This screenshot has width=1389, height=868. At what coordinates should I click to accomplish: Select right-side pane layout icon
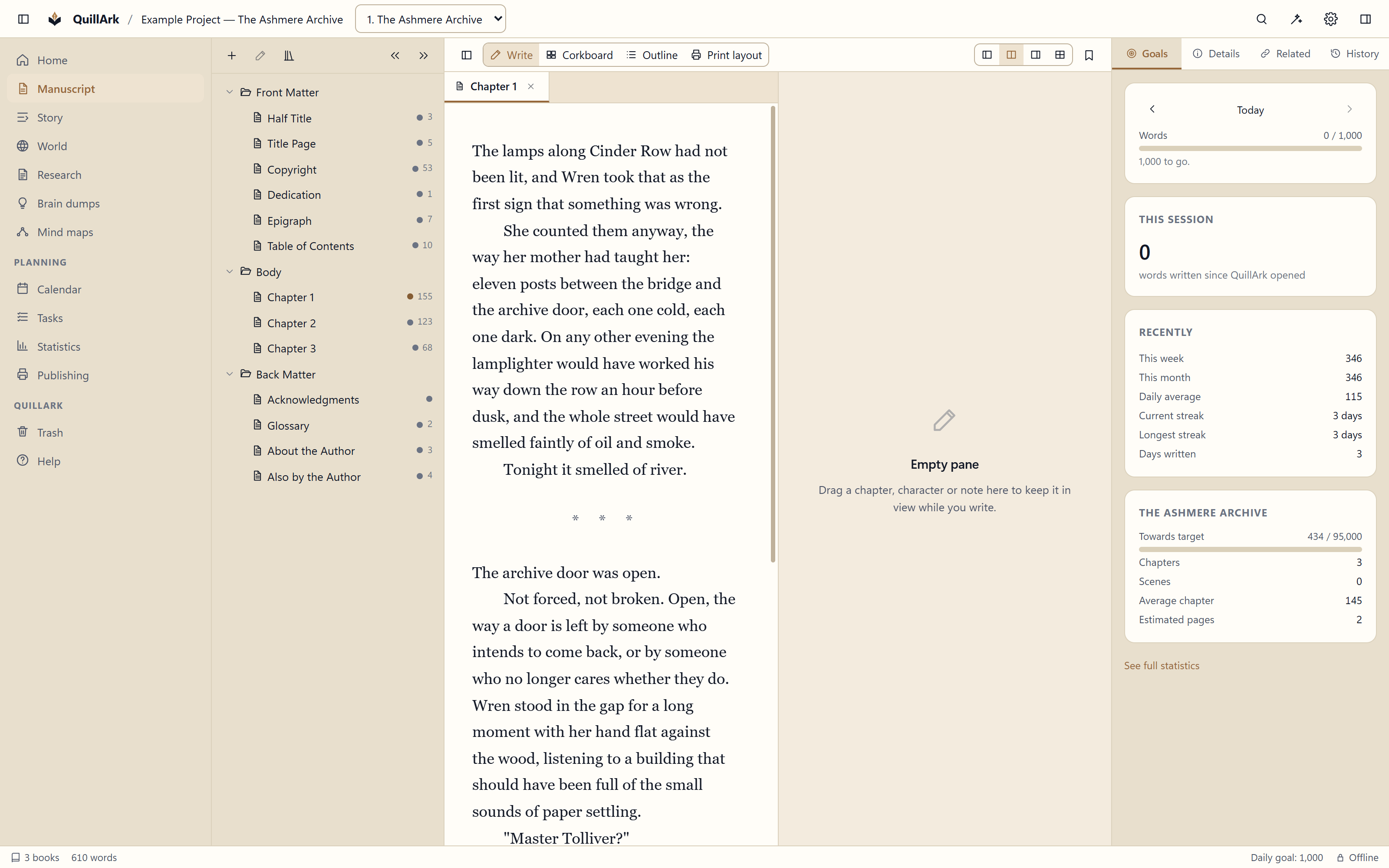1035,55
